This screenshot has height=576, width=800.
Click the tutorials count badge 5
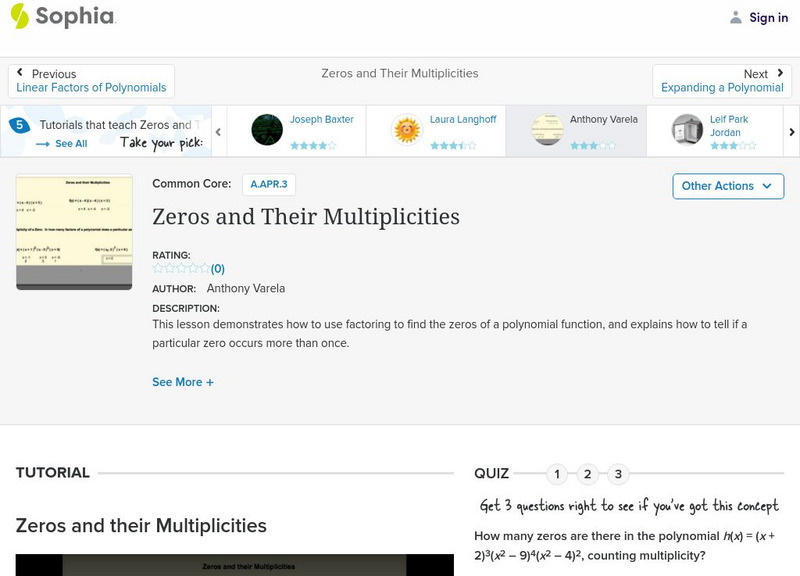pyautogui.click(x=18, y=125)
